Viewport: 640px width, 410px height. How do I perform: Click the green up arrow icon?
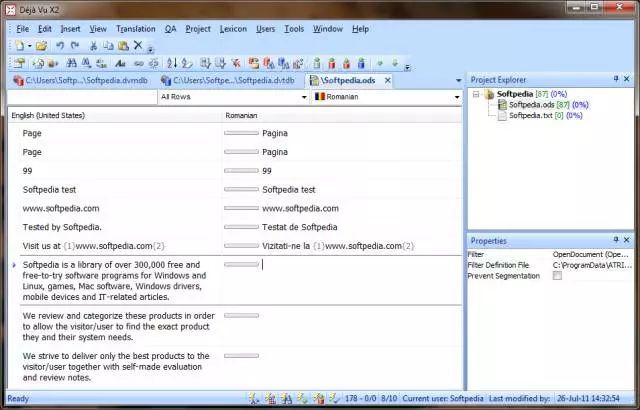380,63
